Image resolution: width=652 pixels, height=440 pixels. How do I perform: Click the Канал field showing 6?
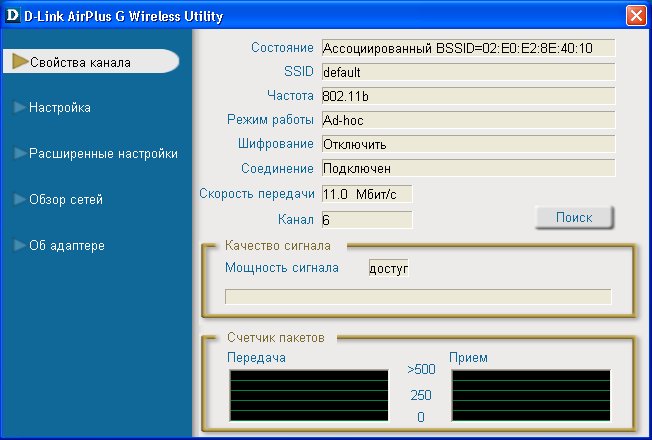pyautogui.click(x=367, y=220)
